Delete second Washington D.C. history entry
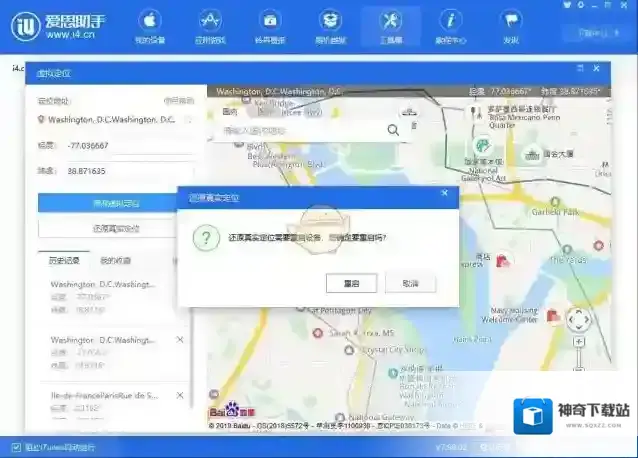 [180, 340]
